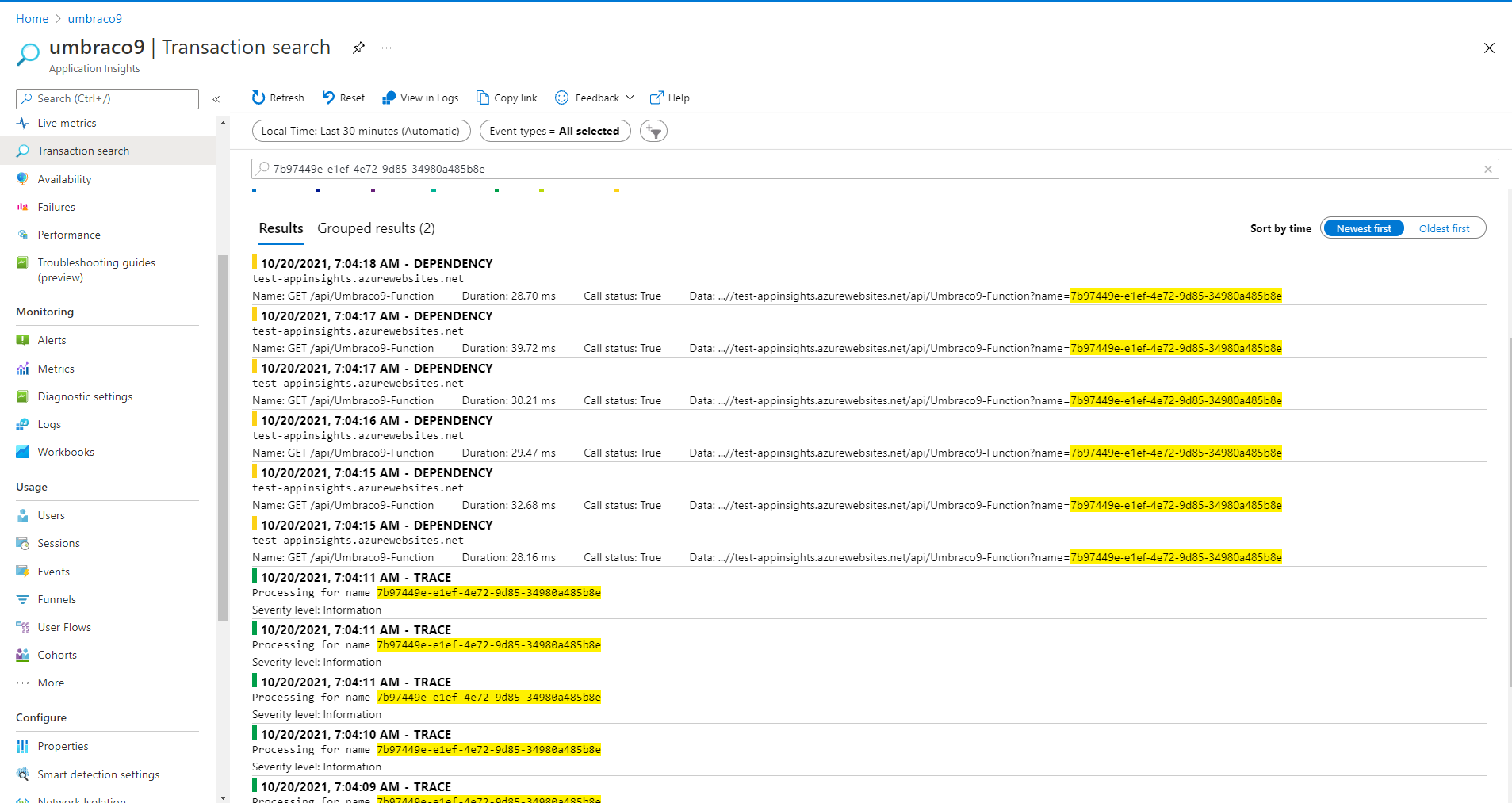Image resolution: width=1512 pixels, height=803 pixels.
Task: Open the 7:04:10 AM TRACE result
Action: pos(868,750)
